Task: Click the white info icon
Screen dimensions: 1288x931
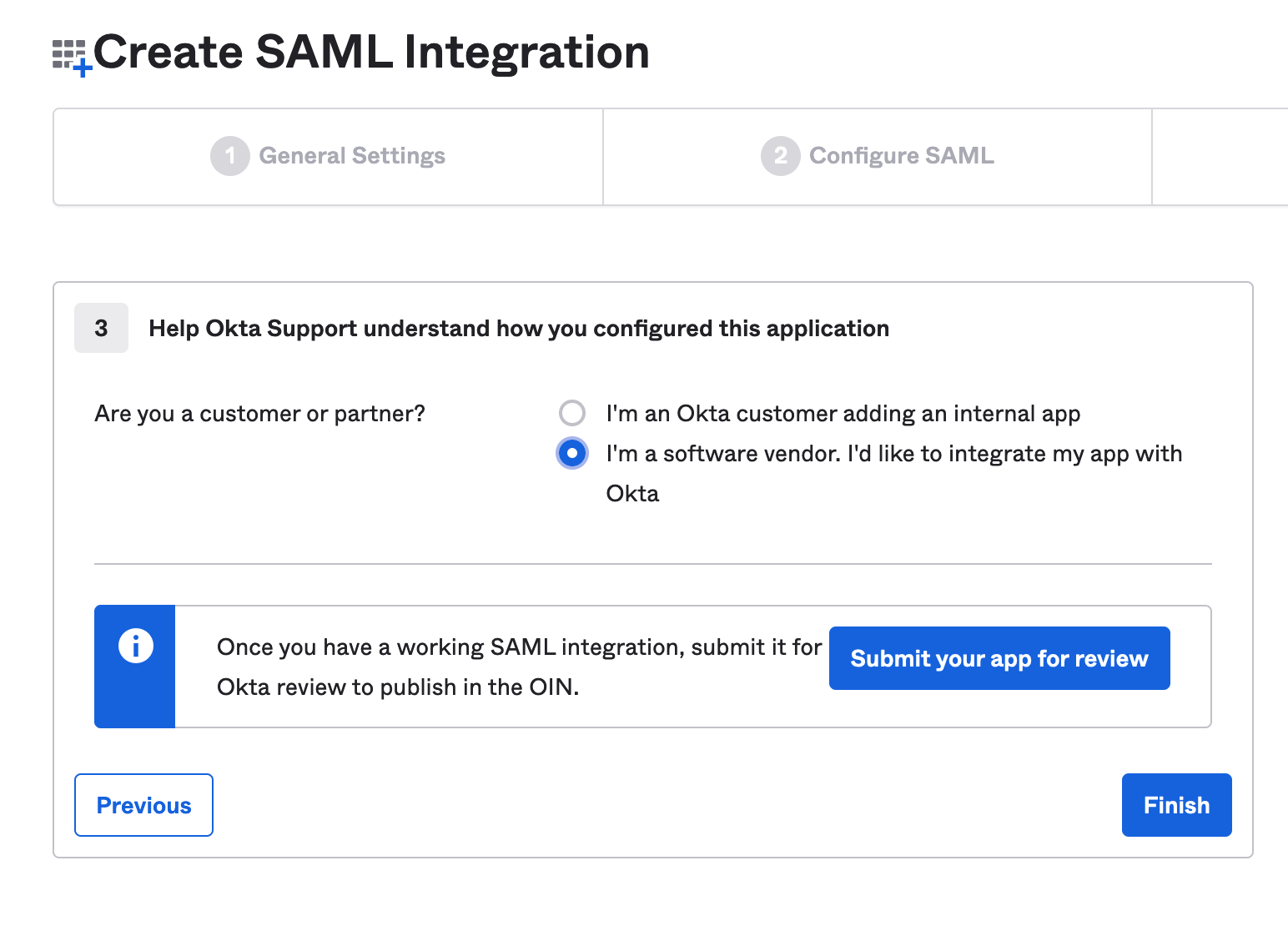Action: pos(135,646)
